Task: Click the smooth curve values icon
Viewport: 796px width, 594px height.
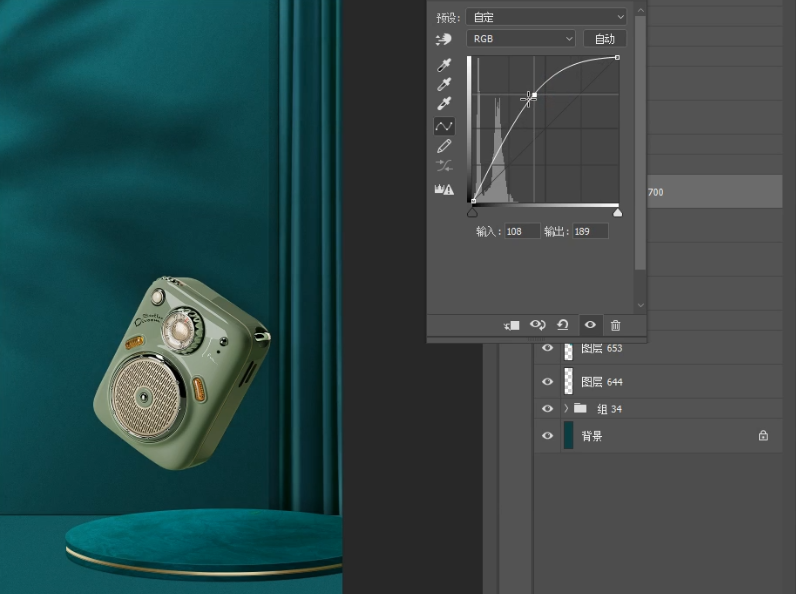Action: tap(444, 166)
